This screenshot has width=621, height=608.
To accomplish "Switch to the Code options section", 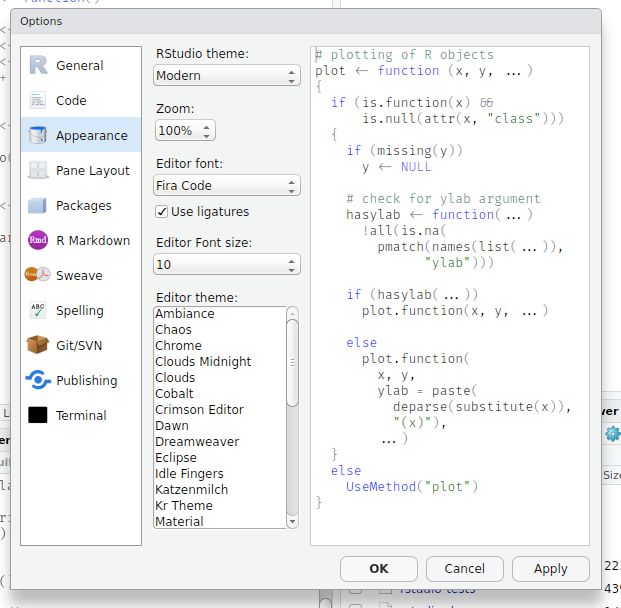I will [81, 100].
